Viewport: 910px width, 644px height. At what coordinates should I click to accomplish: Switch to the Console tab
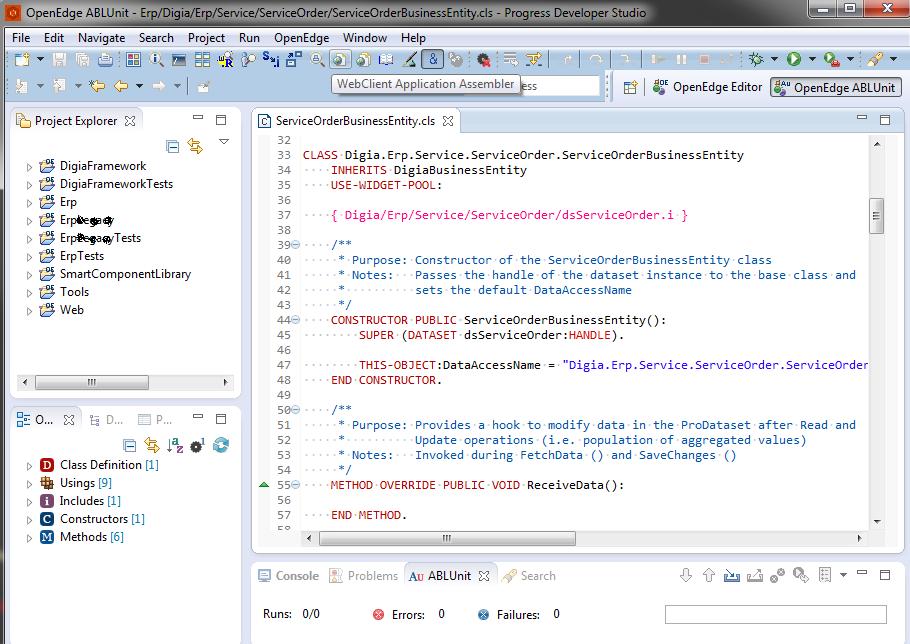(x=288, y=576)
